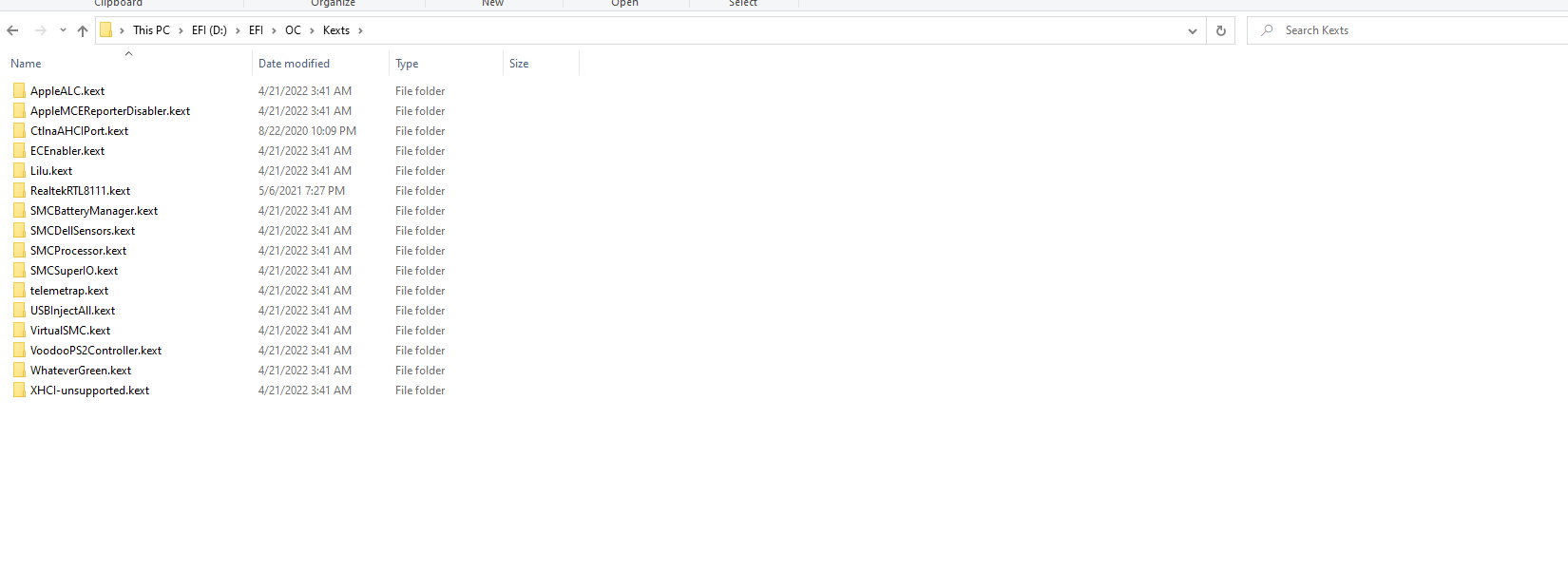Navigate to EFI (D:) breadcrumb
The image size is (1568, 572).
pyautogui.click(x=209, y=30)
